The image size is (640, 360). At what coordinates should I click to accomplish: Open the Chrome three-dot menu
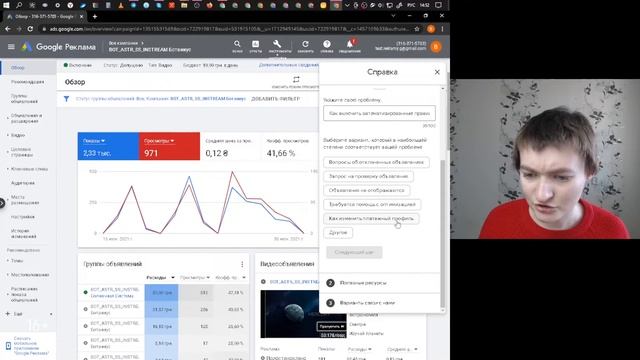click(x=442, y=29)
